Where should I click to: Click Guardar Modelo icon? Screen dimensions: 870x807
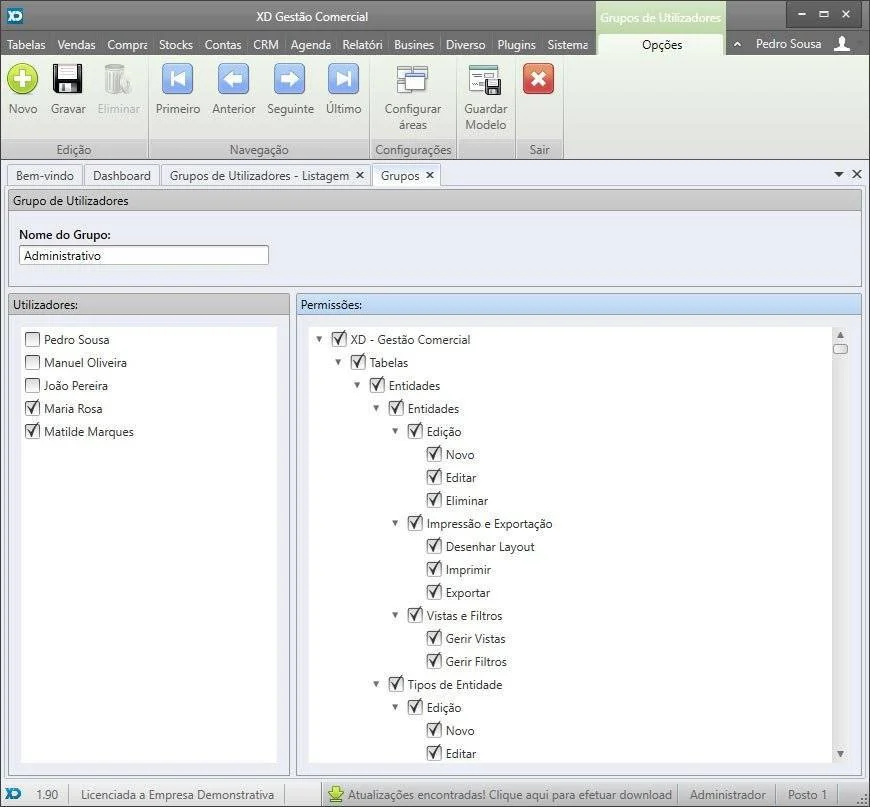click(485, 79)
